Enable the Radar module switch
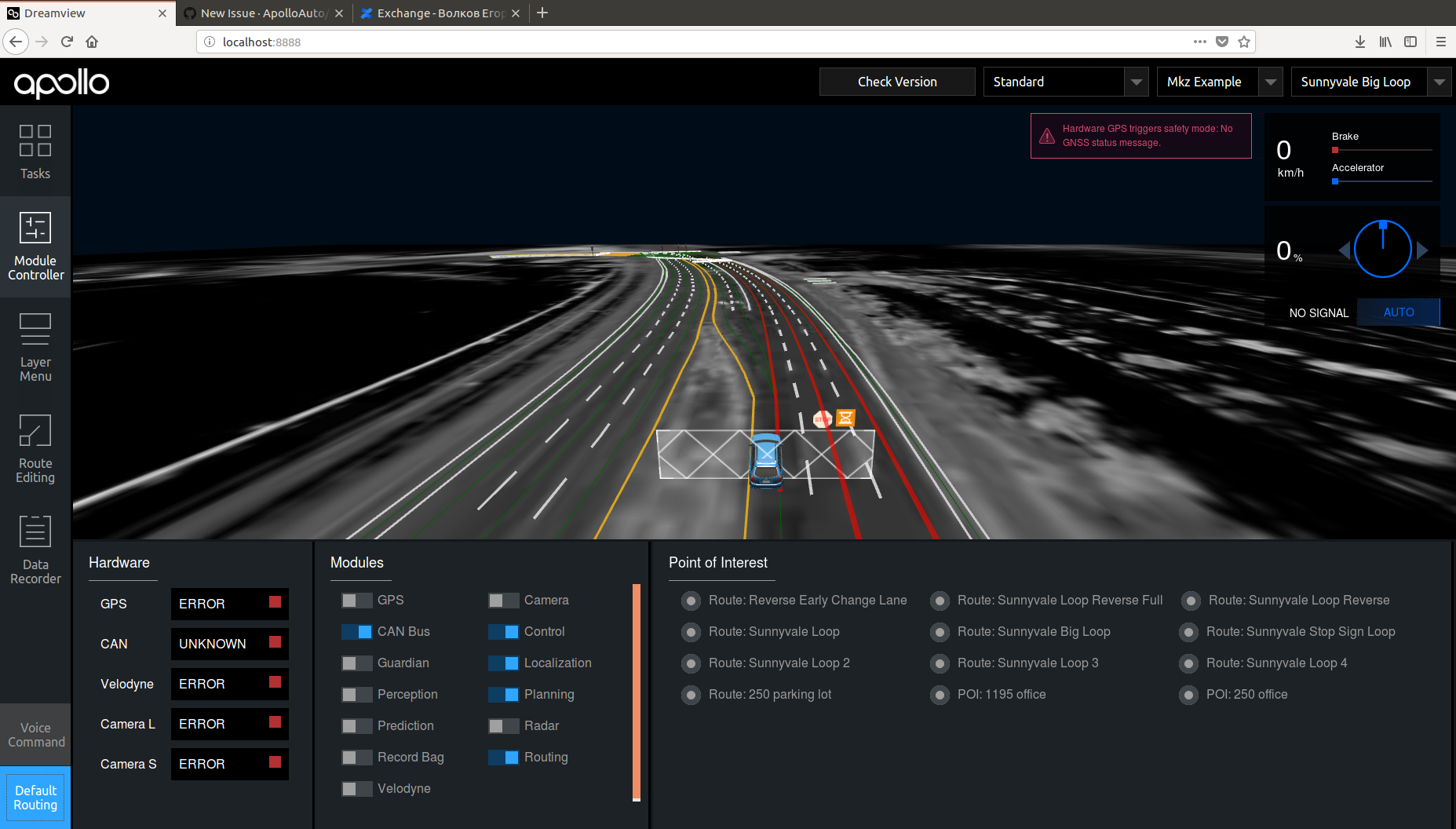 (503, 726)
